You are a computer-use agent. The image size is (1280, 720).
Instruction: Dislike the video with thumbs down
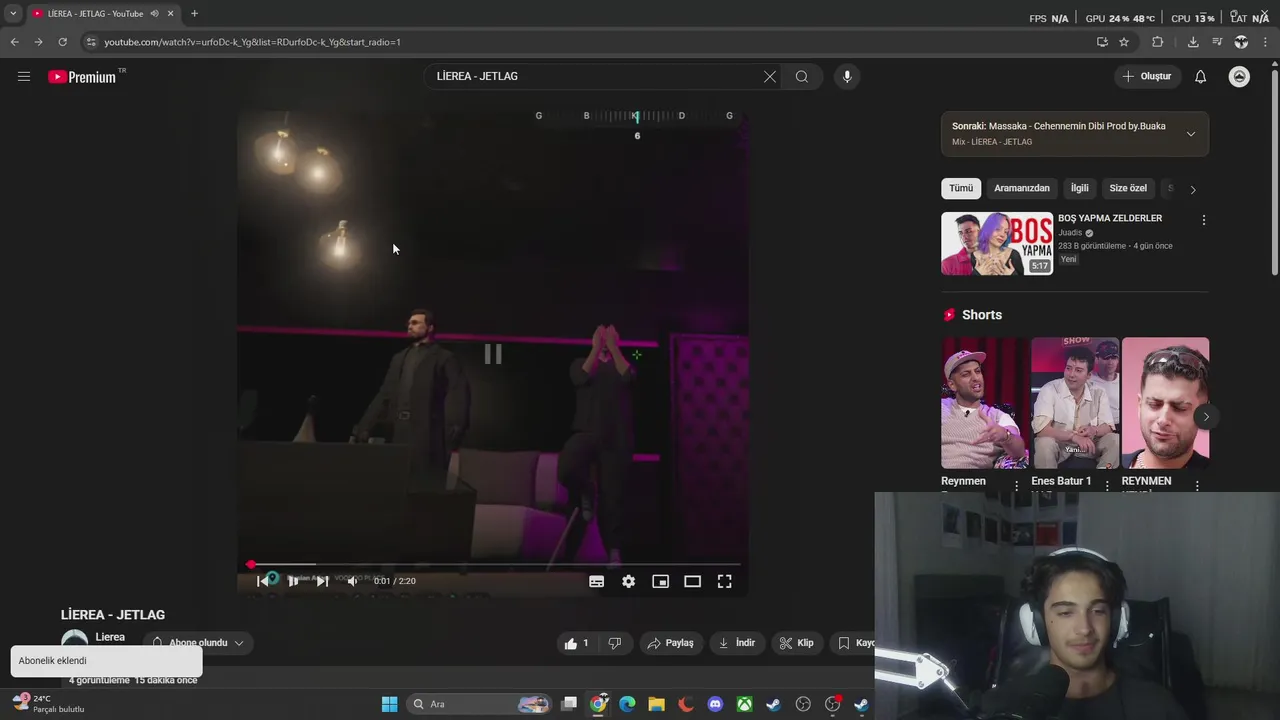pos(615,643)
